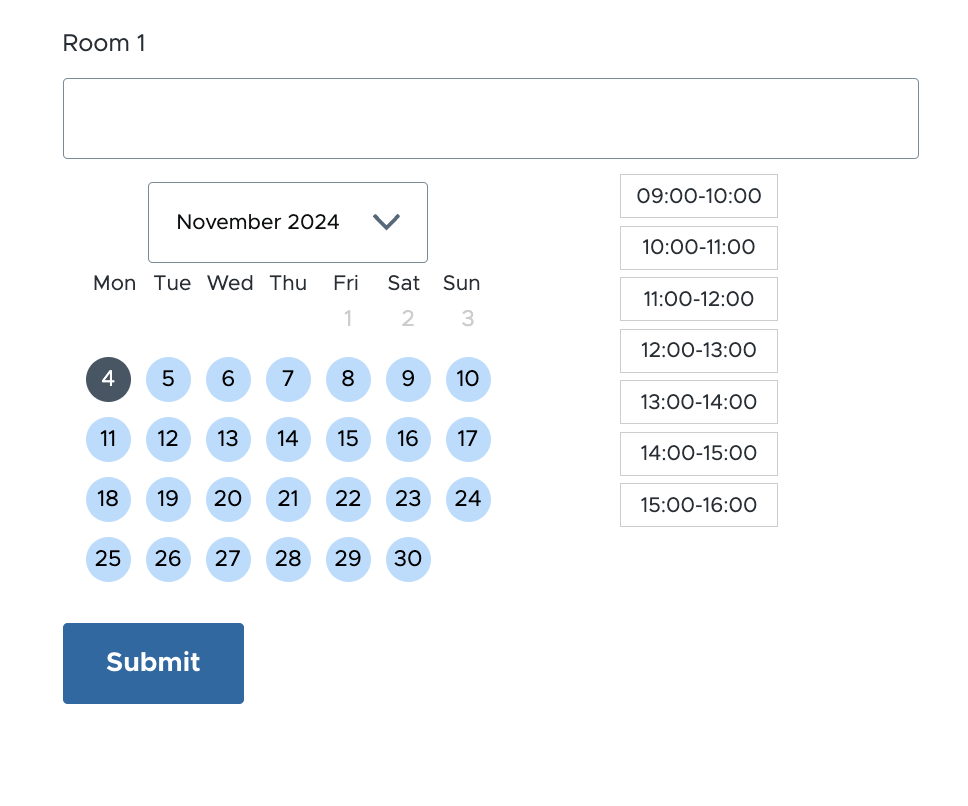Viewport: 968px width, 806px height.
Task: Click the Room 1 text input box
Action: [491, 117]
